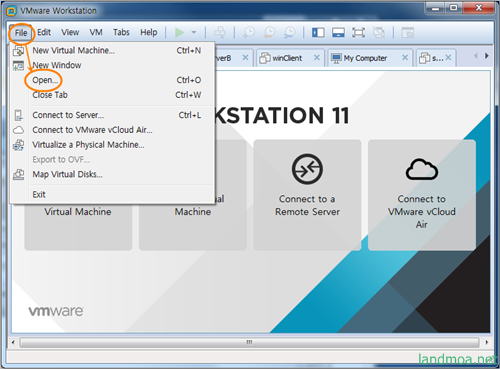Close the My Computer tab
This screenshot has width=500, height=369.
405,58
